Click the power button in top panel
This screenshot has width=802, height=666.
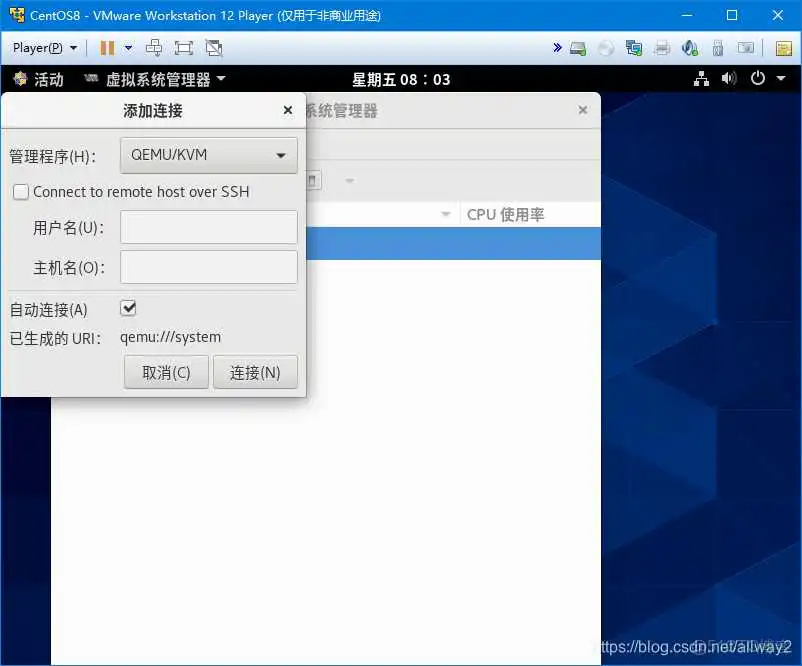point(757,79)
